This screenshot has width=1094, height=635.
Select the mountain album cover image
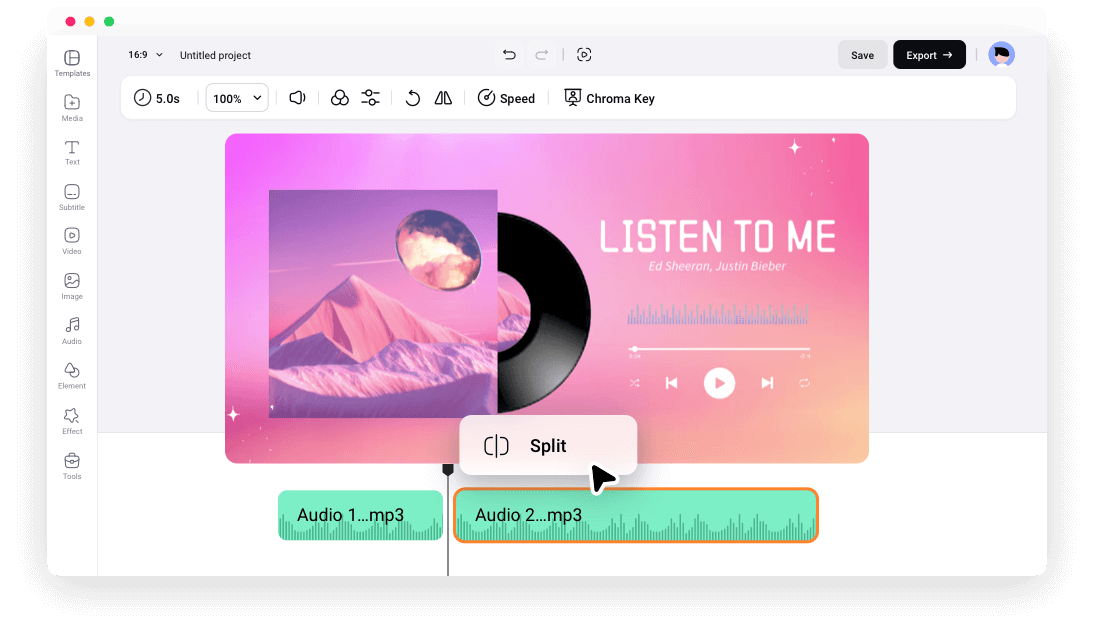[x=383, y=304]
